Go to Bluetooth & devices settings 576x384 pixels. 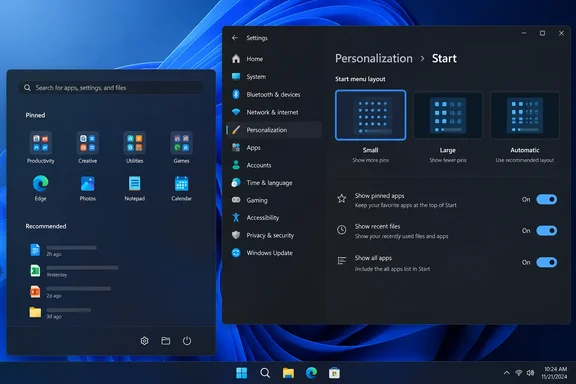coord(274,94)
